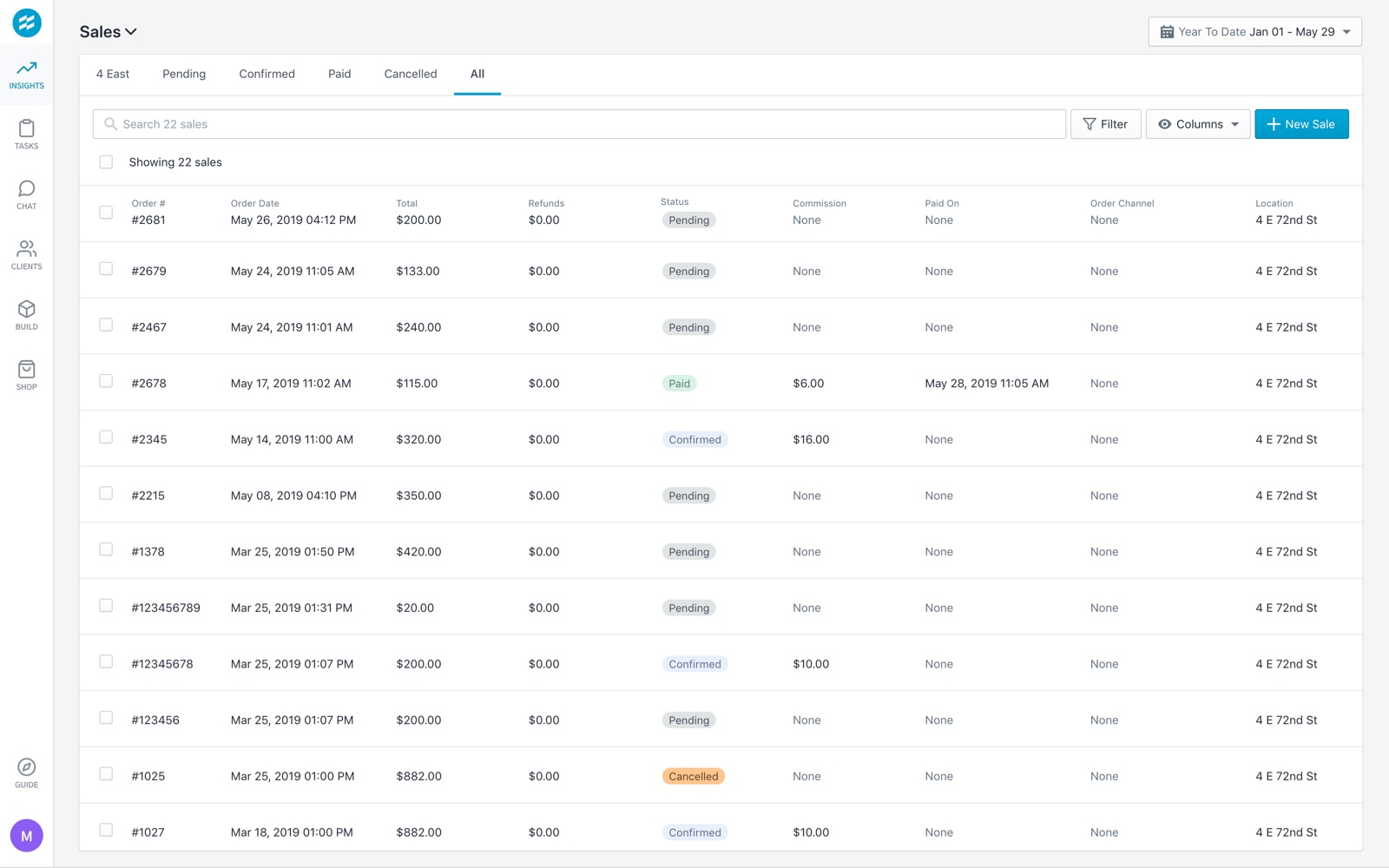Open the Columns dropdown
Image resolution: width=1389 pixels, height=868 pixels.
(x=1198, y=124)
